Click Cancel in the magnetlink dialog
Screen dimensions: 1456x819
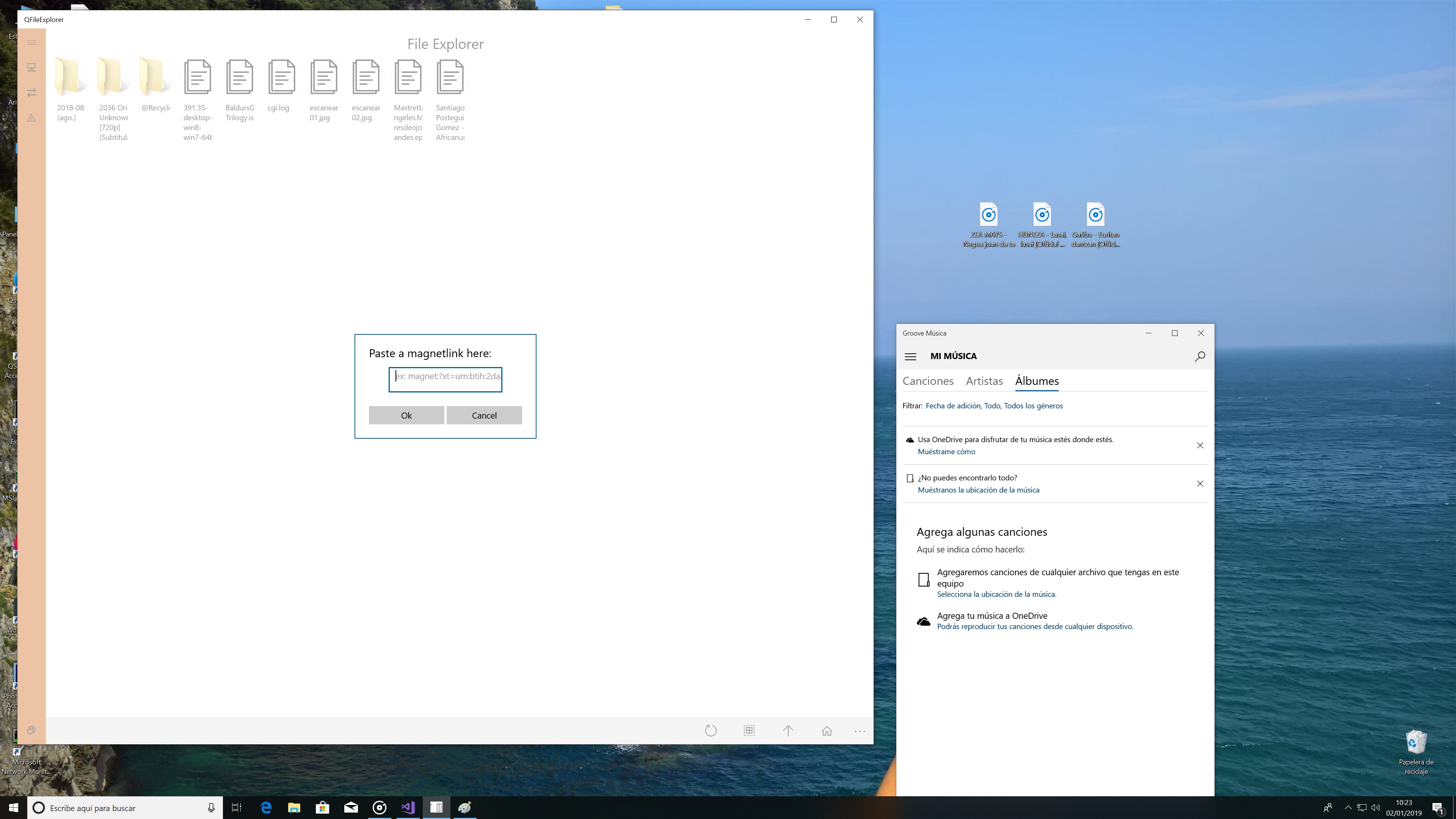click(484, 416)
